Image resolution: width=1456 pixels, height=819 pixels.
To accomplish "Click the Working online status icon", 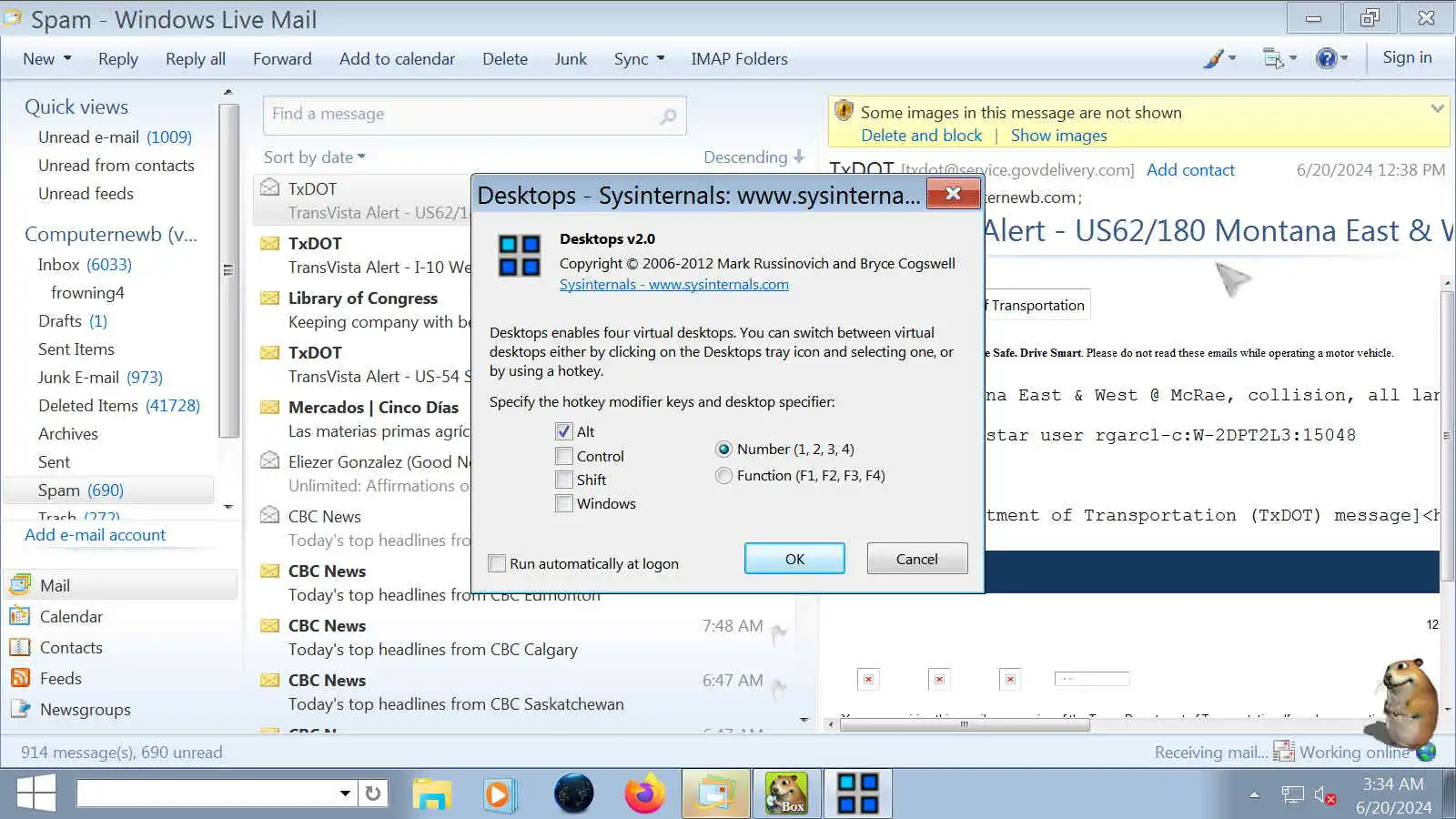I will point(1427,753).
